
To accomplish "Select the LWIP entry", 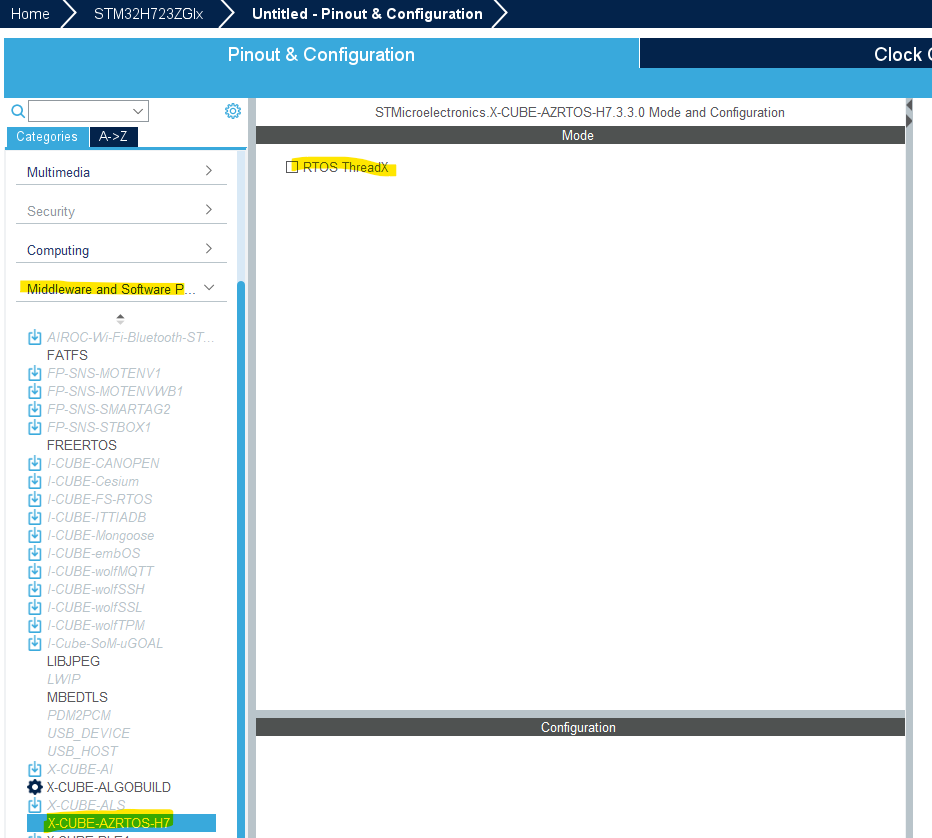I will (x=64, y=679).
